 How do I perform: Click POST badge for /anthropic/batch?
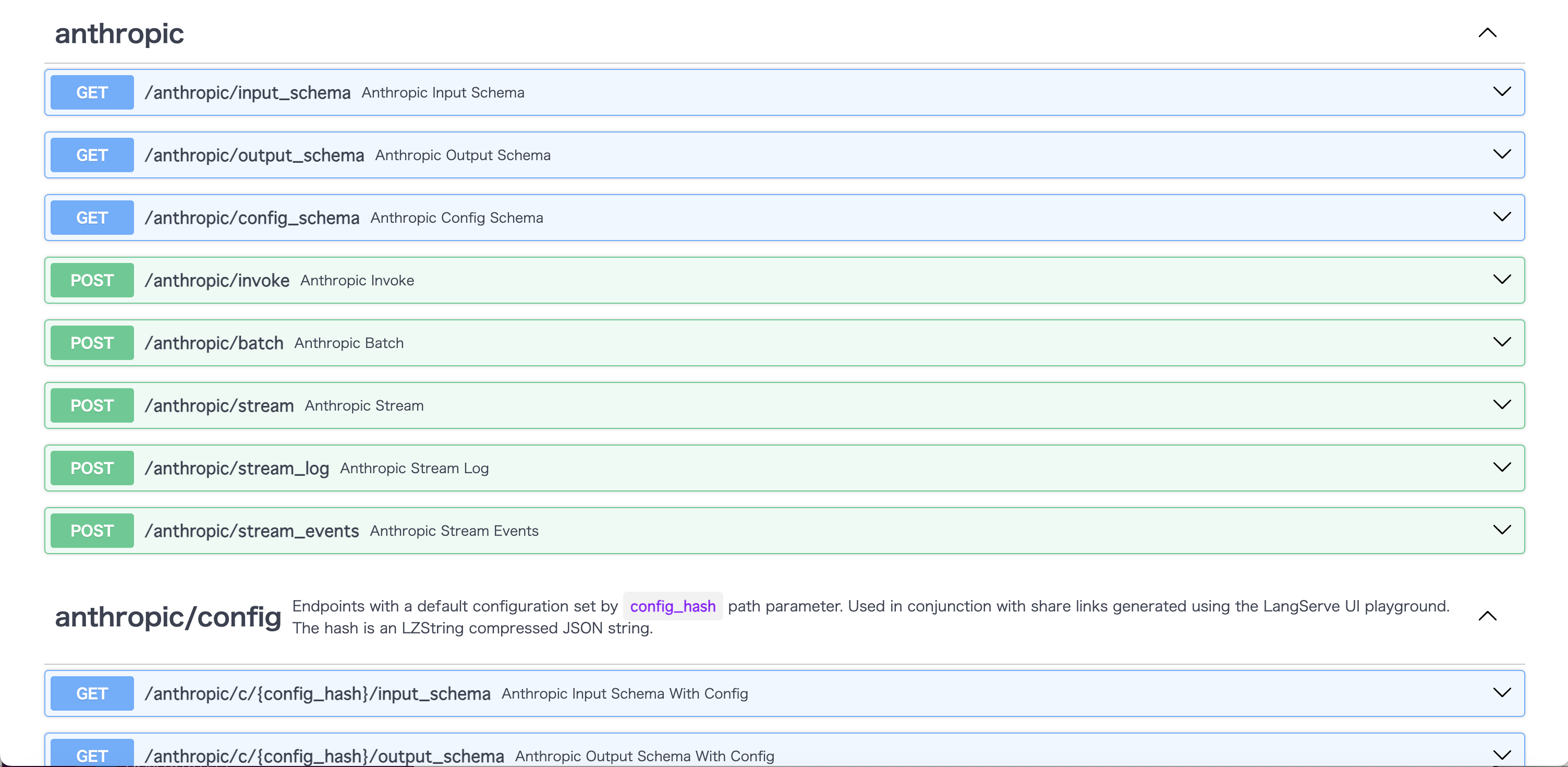(92, 343)
